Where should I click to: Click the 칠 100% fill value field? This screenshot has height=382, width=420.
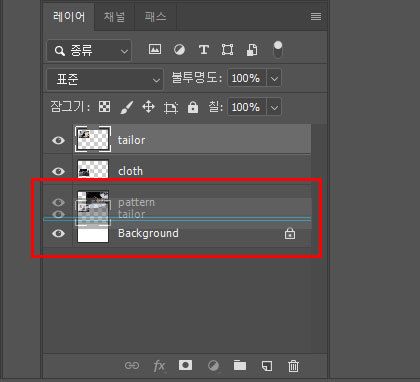pyautogui.click(x=246, y=107)
